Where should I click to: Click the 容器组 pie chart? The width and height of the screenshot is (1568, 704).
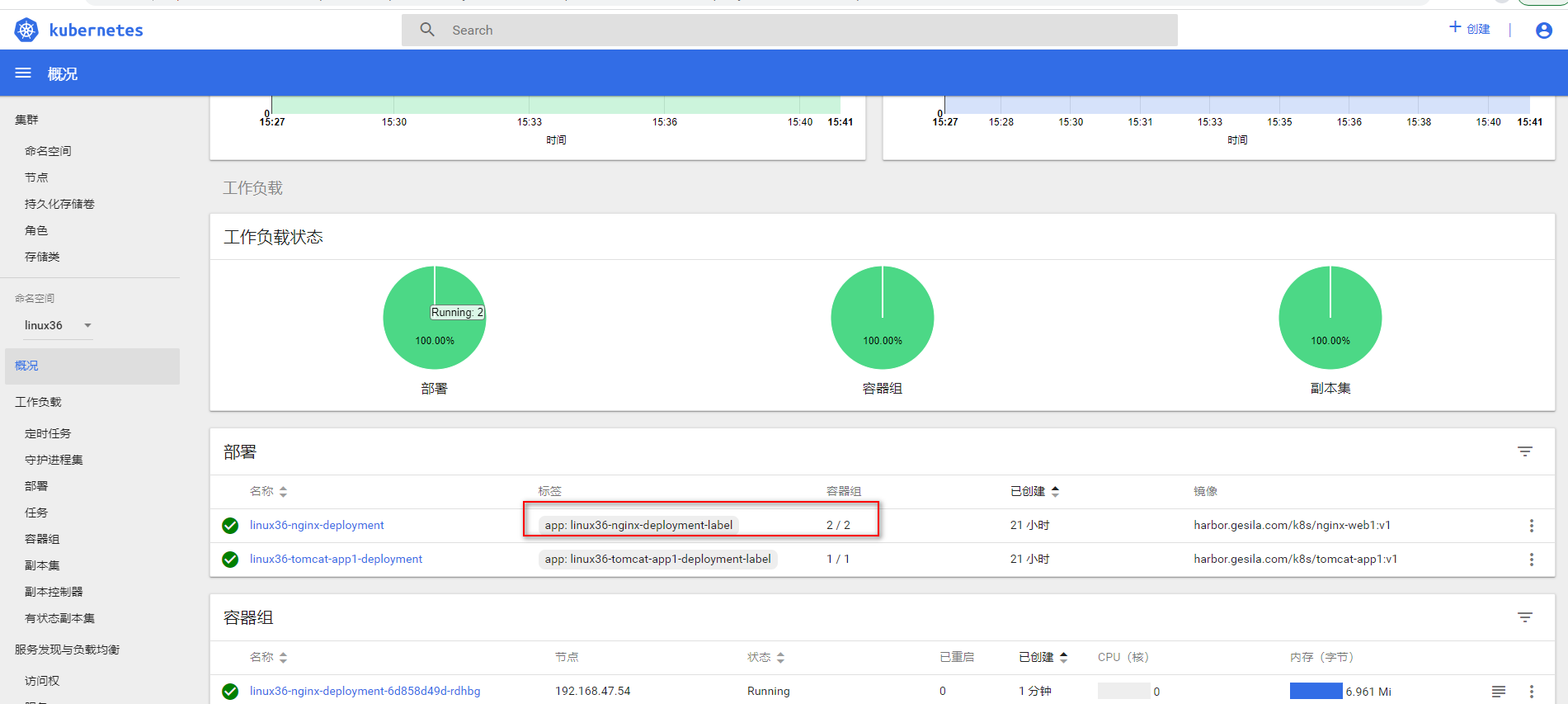(x=883, y=318)
